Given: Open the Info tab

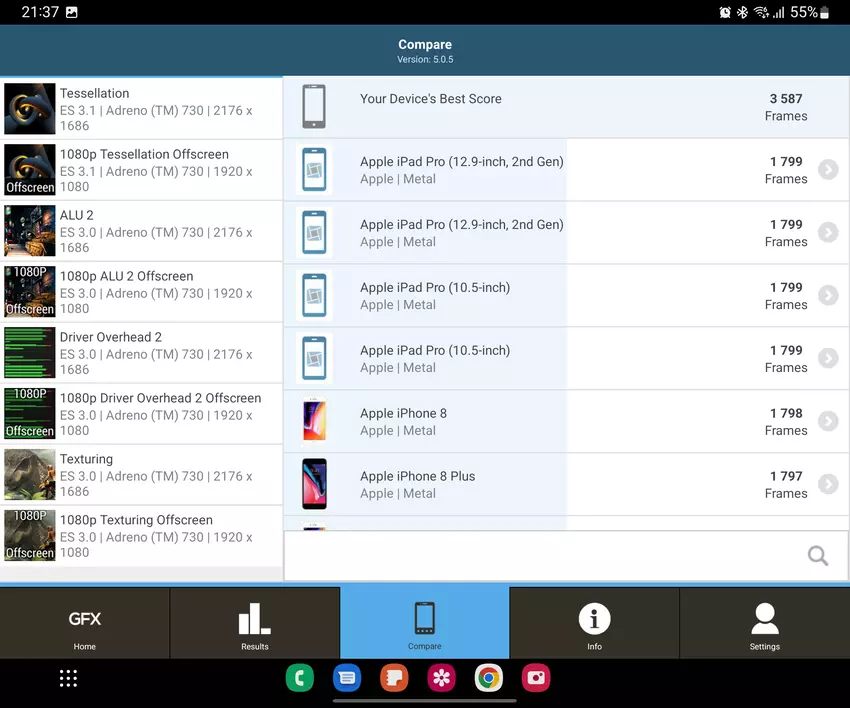Looking at the screenshot, I should (594, 624).
